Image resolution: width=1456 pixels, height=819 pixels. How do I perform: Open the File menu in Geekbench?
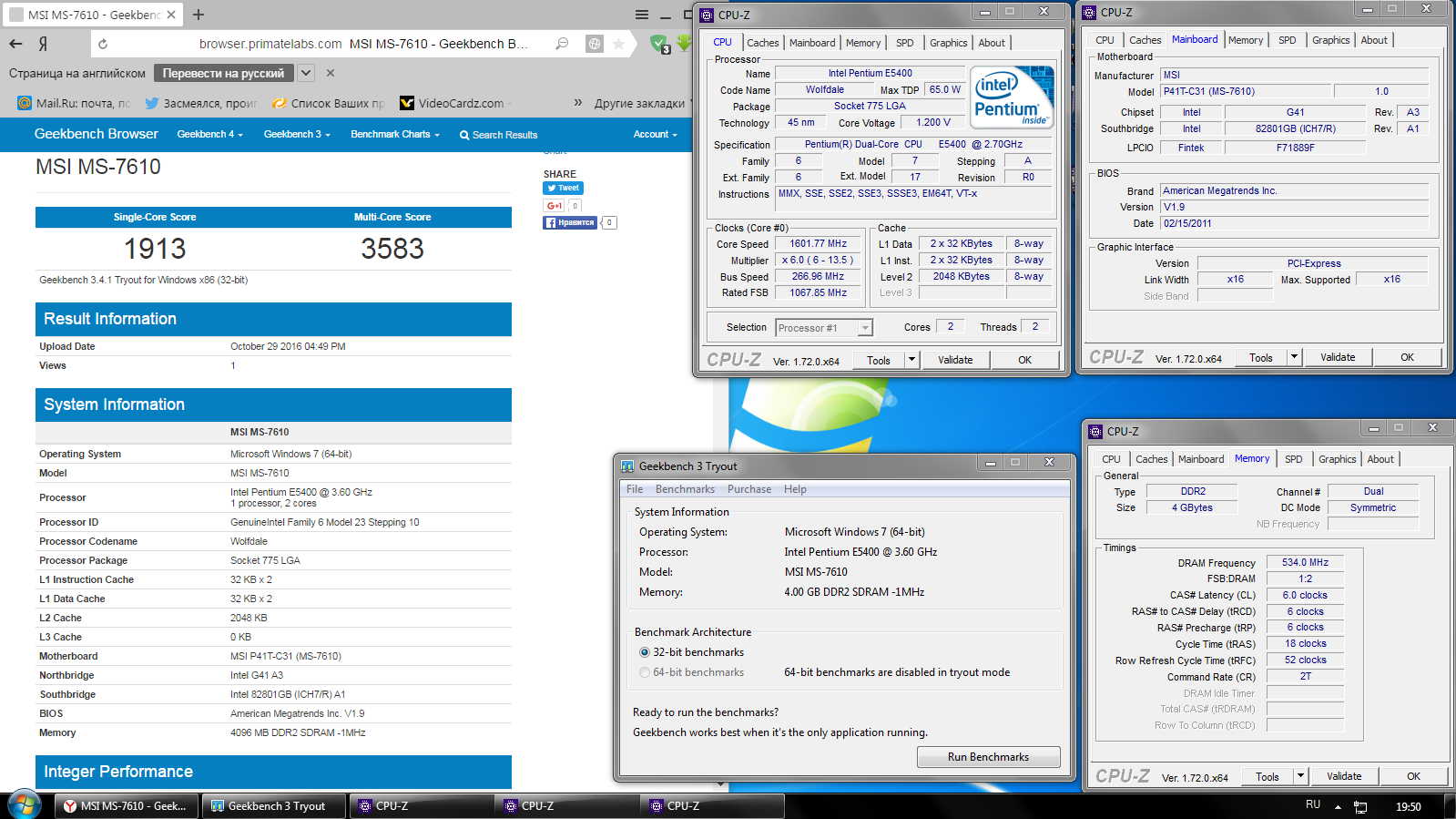(x=635, y=489)
